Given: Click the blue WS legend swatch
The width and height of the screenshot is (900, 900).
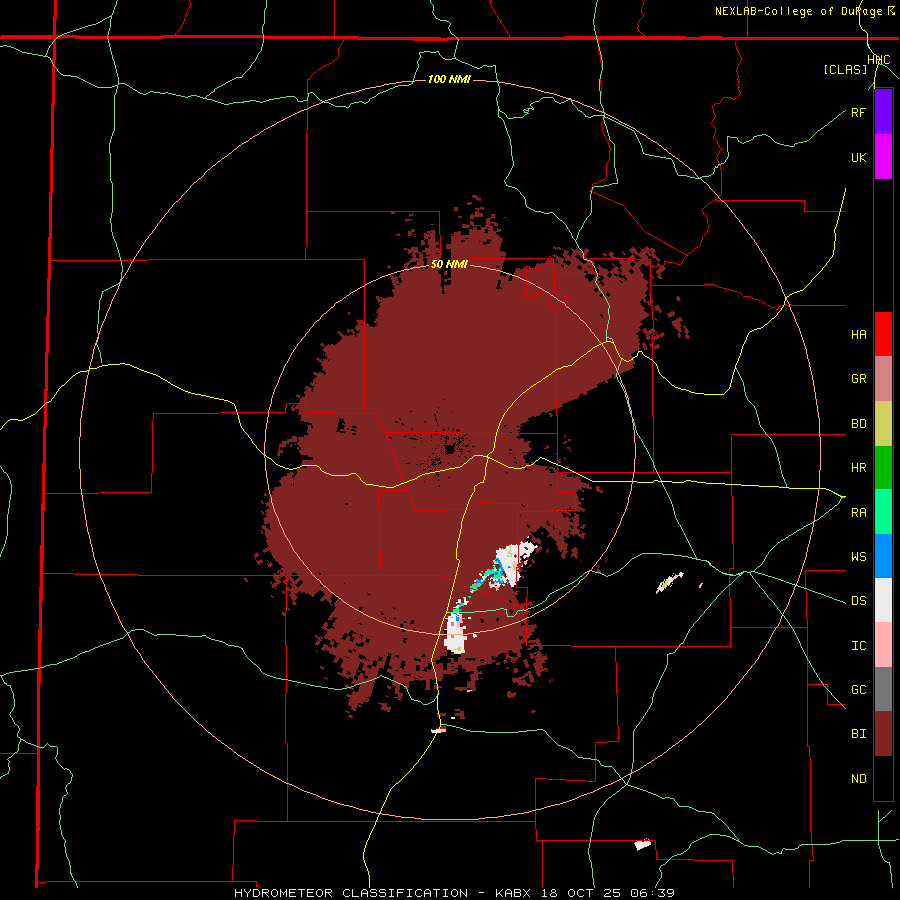Looking at the screenshot, I should coord(883,556).
